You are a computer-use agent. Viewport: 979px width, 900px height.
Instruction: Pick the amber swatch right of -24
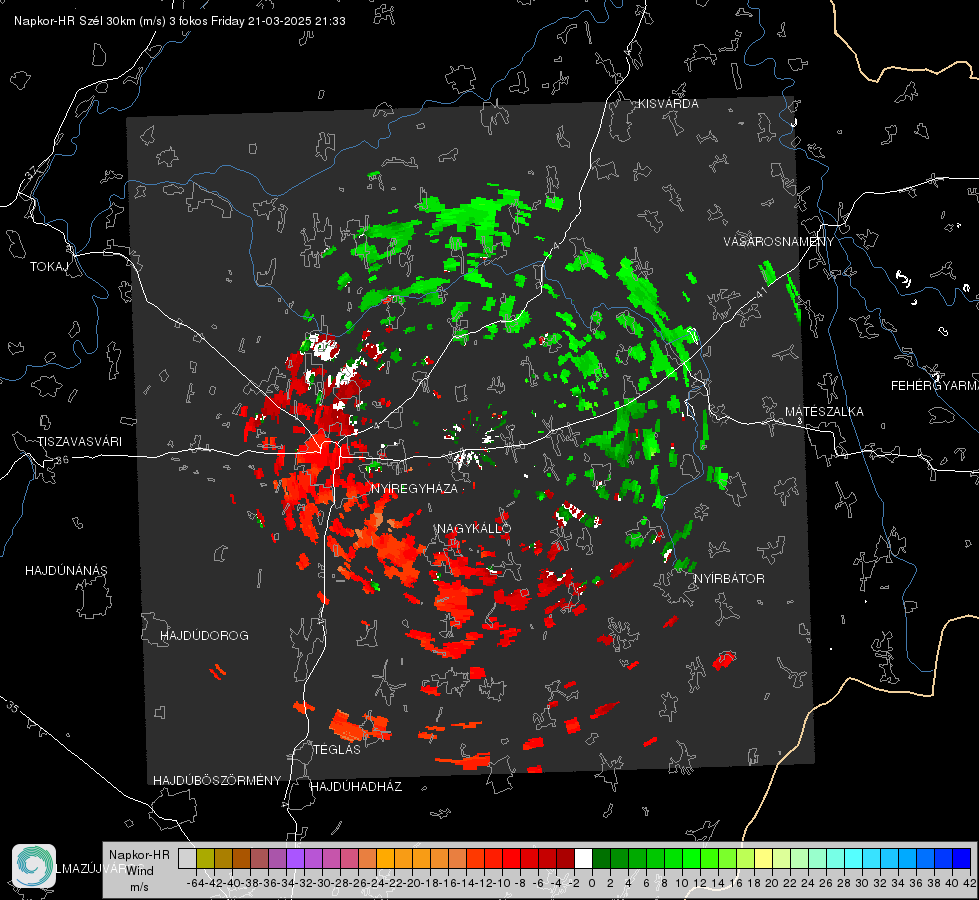pyautogui.click(x=385, y=858)
